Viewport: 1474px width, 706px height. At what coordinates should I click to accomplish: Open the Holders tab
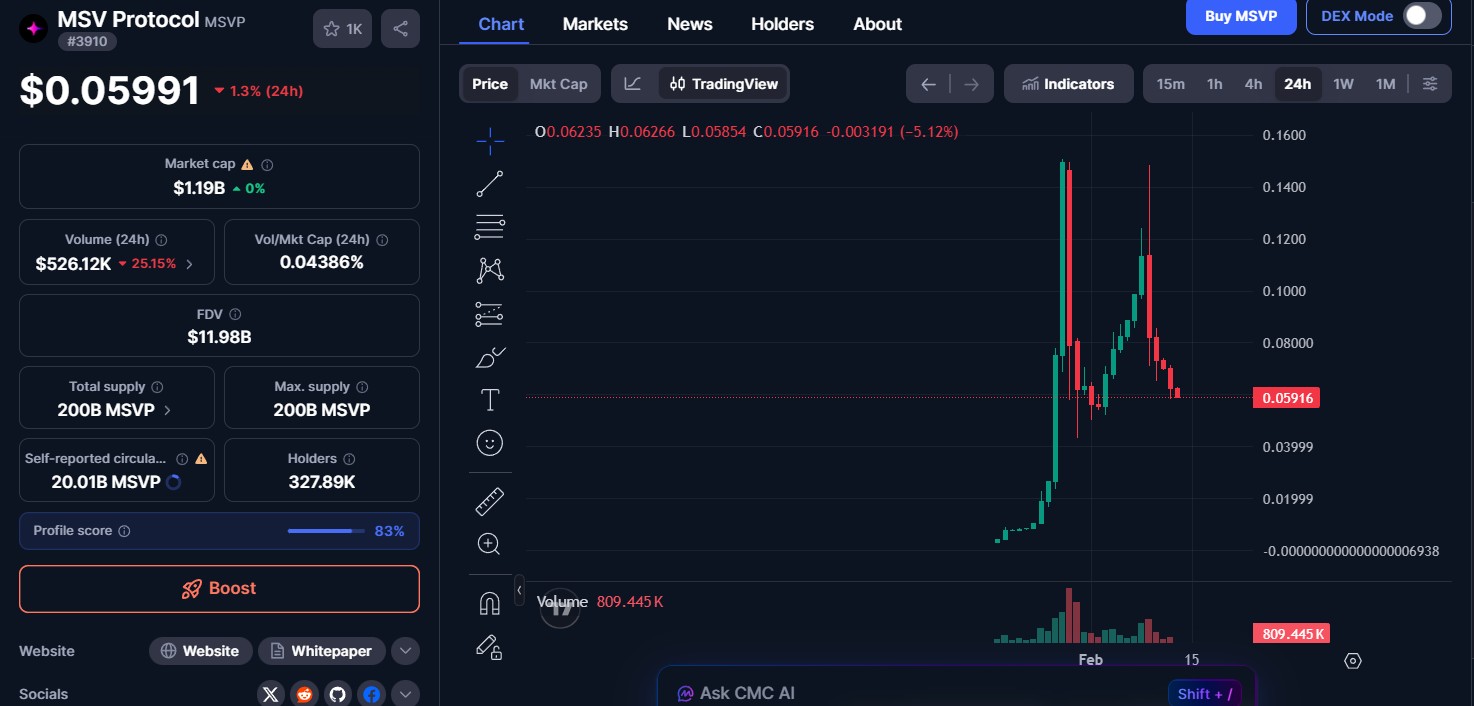pyautogui.click(x=782, y=23)
